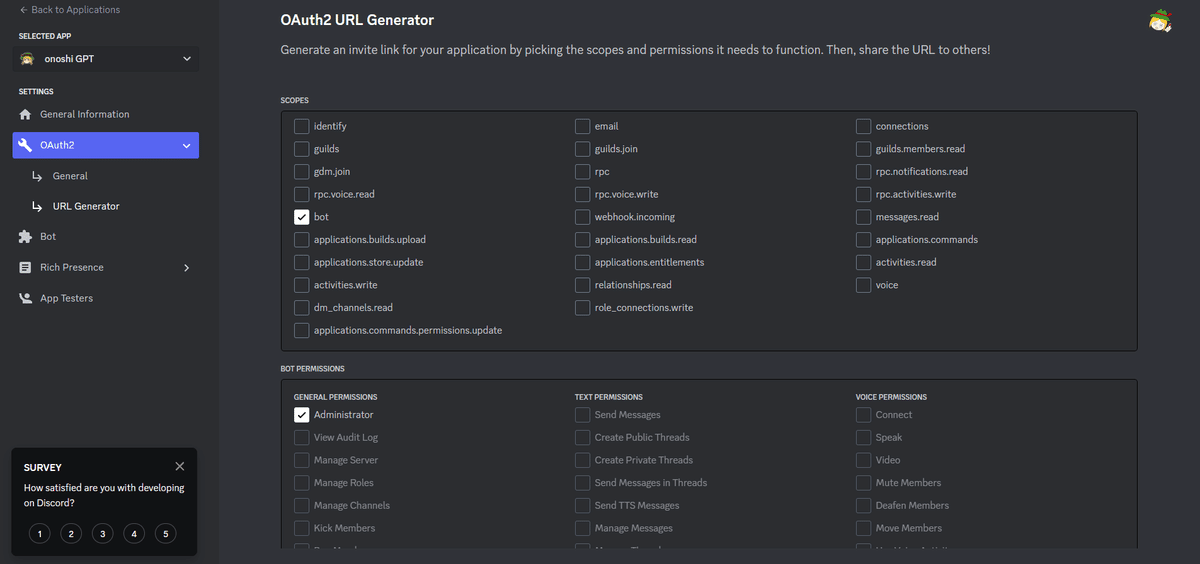Collapse the OAuth2 section chevron

(186, 146)
